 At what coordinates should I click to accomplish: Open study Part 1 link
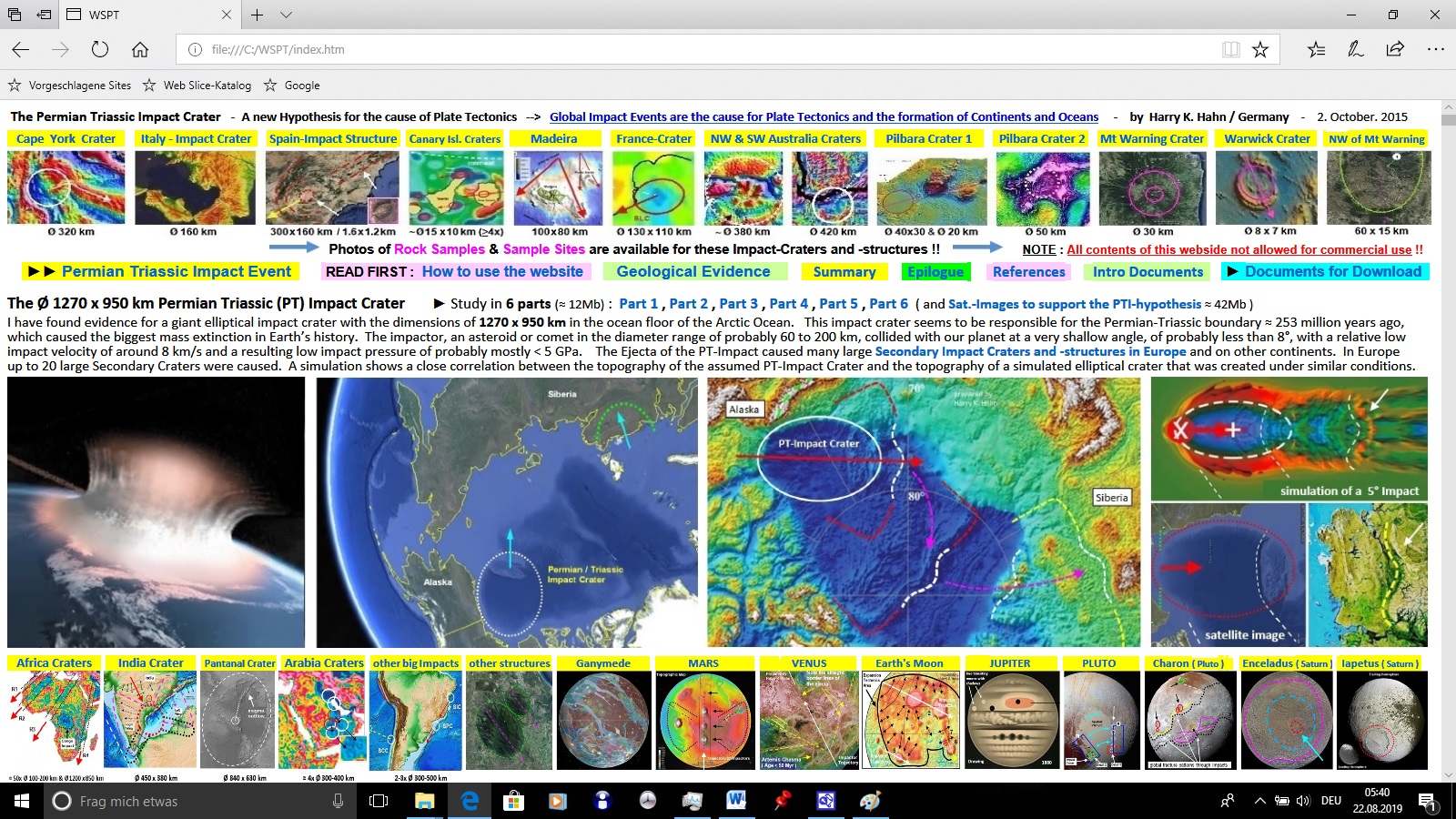point(639,304)
